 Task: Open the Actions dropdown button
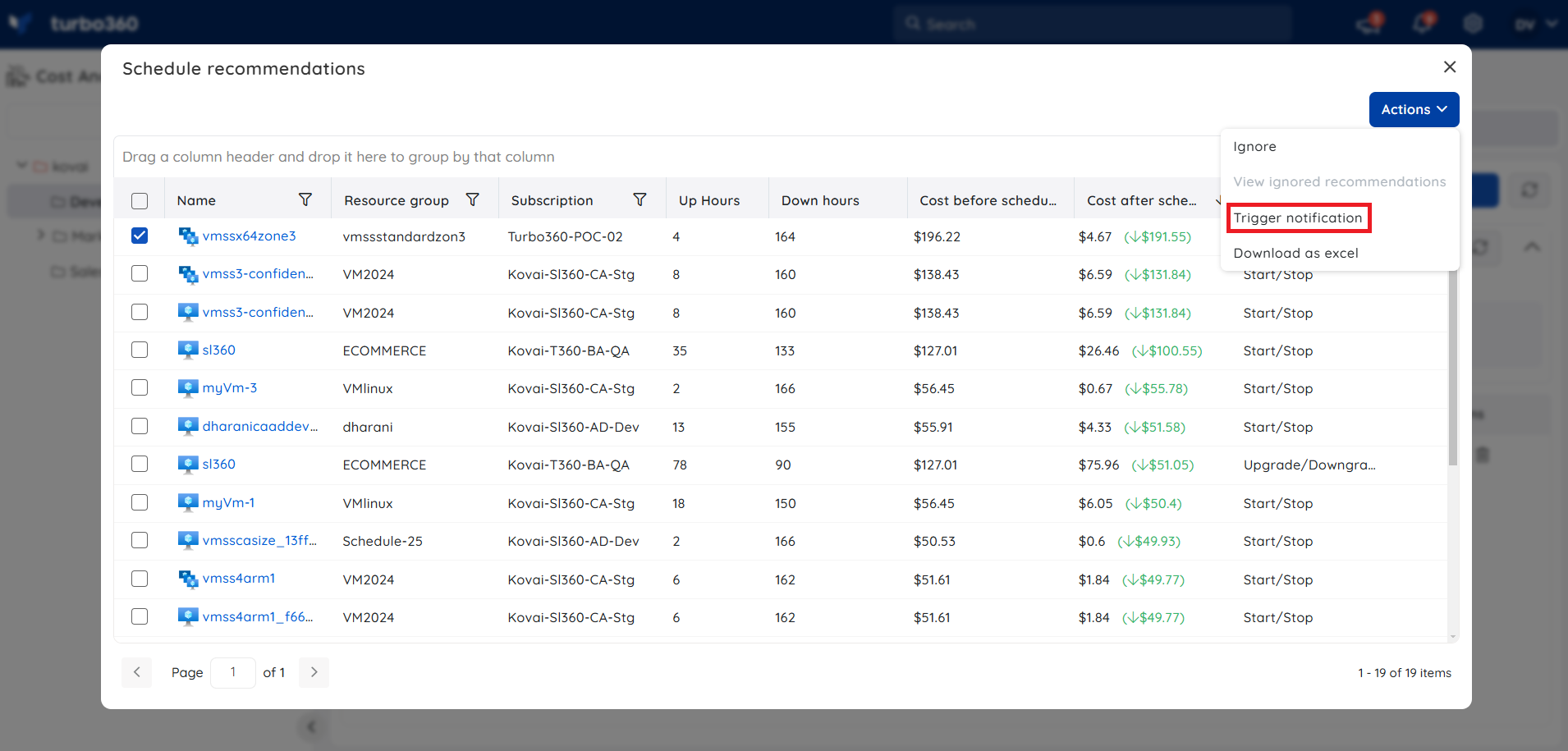[x=1414, y=109]
